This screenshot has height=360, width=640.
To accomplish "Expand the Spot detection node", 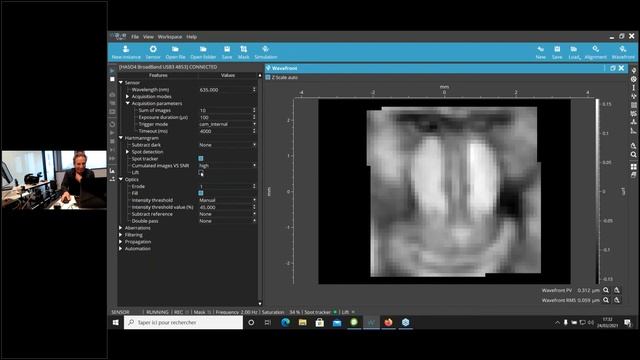I will pos(127,152).
